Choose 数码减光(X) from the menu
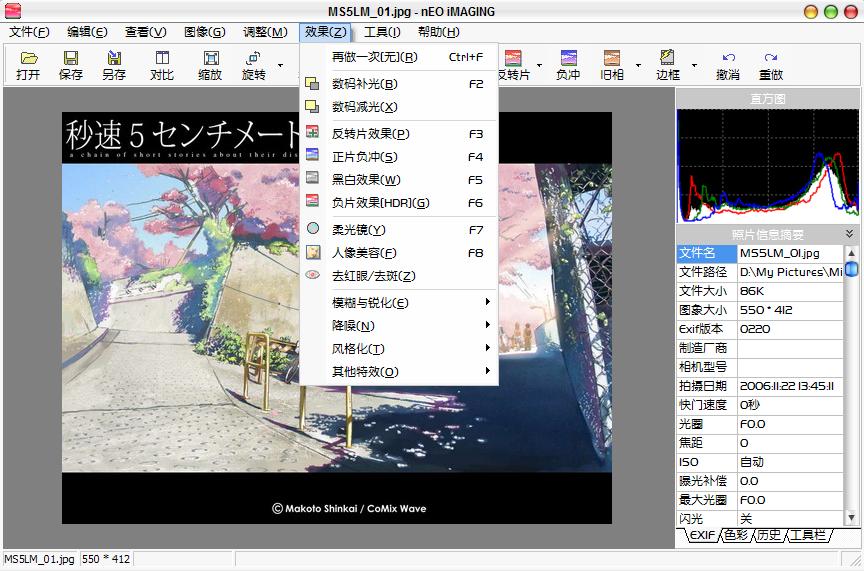Screen dimensions: 864x571 [x=399, y=107]
